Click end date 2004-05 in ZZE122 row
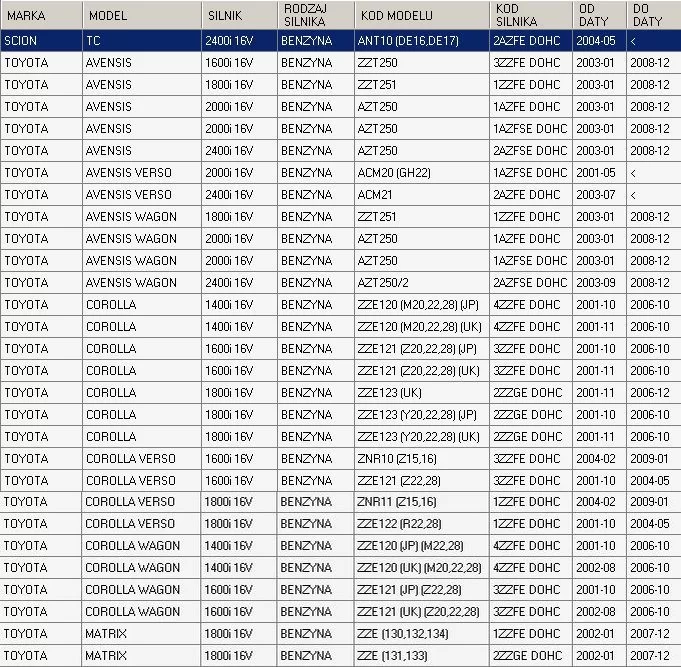The height and width of the screenshot is (667, 681). 654,524
